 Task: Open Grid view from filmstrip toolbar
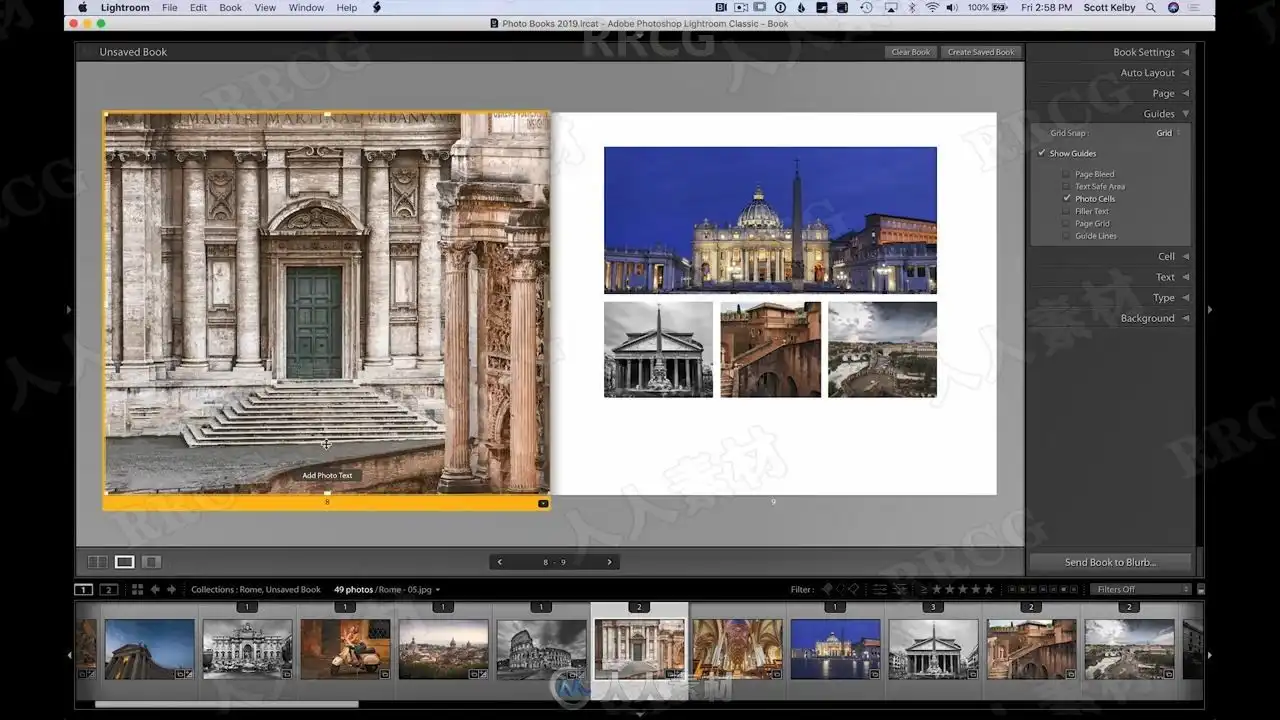click(x=138, y=590)
